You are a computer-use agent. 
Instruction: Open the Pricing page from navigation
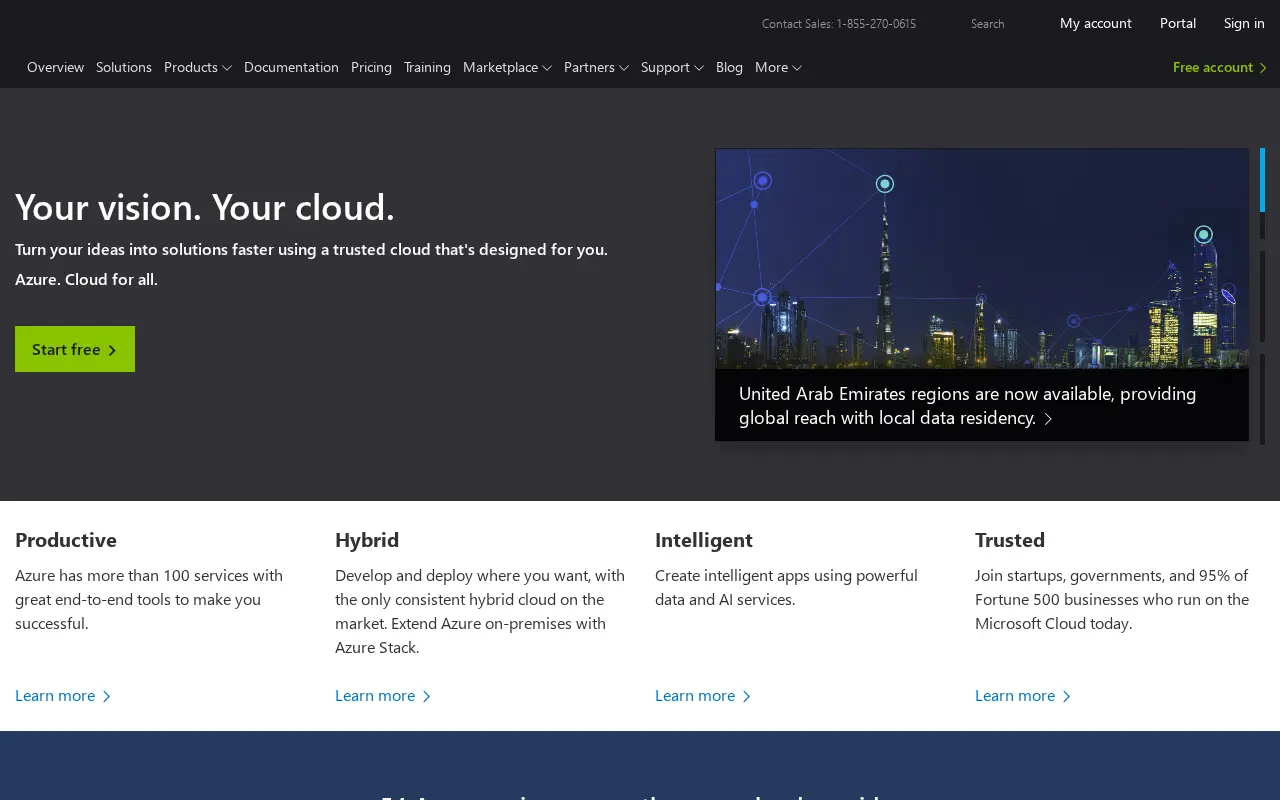371,67
